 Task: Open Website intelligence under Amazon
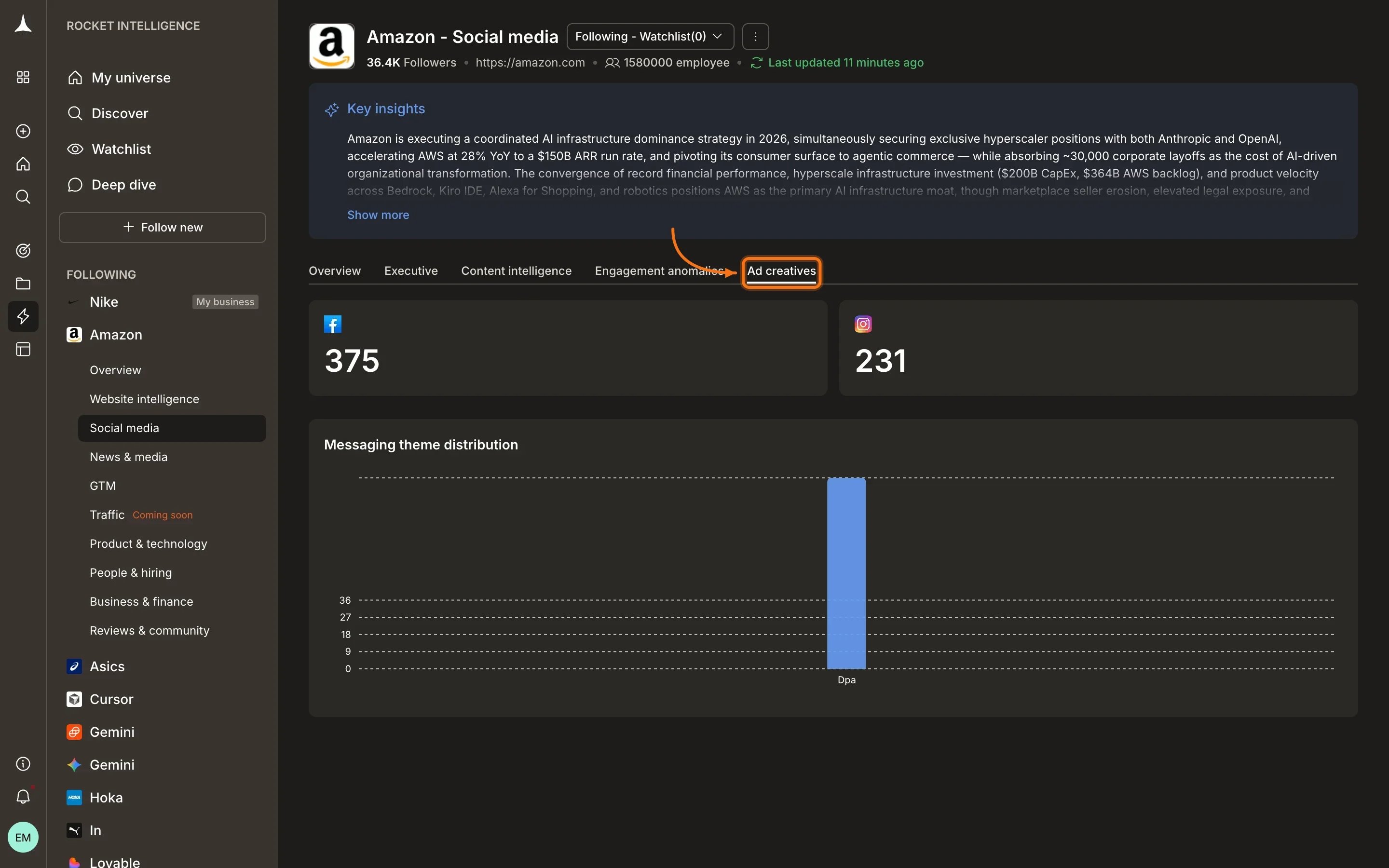coord(144,399)
